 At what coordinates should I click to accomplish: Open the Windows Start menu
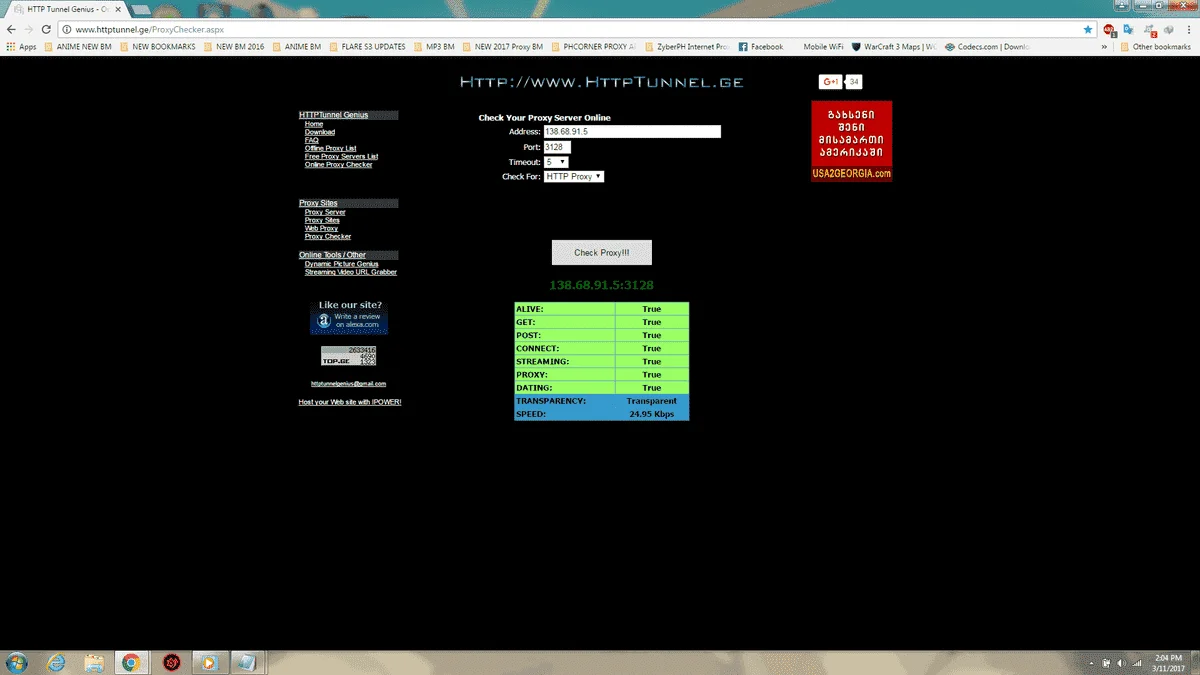tap(18, 662)
